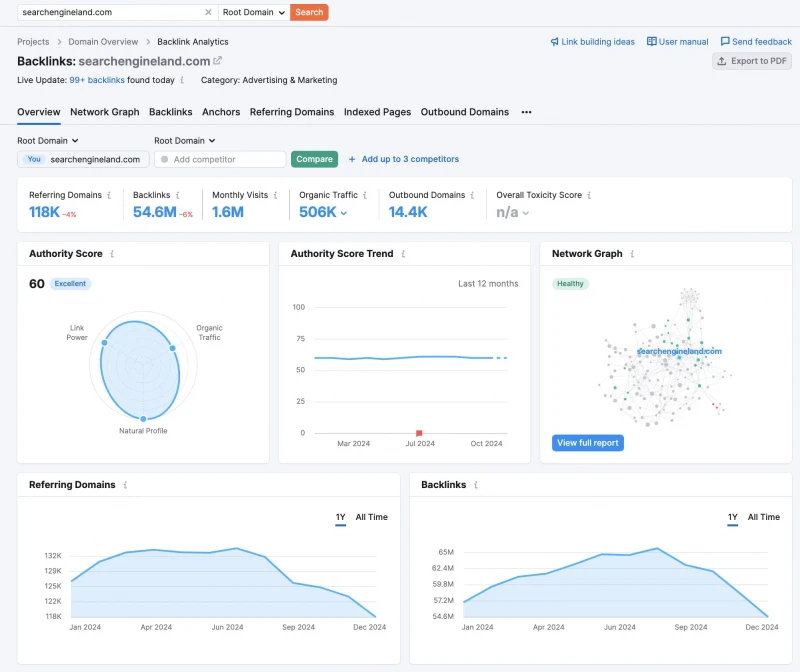Click the Excellent authority badge
The height and width of the screenshot is (672, 800).
(70, 284)
